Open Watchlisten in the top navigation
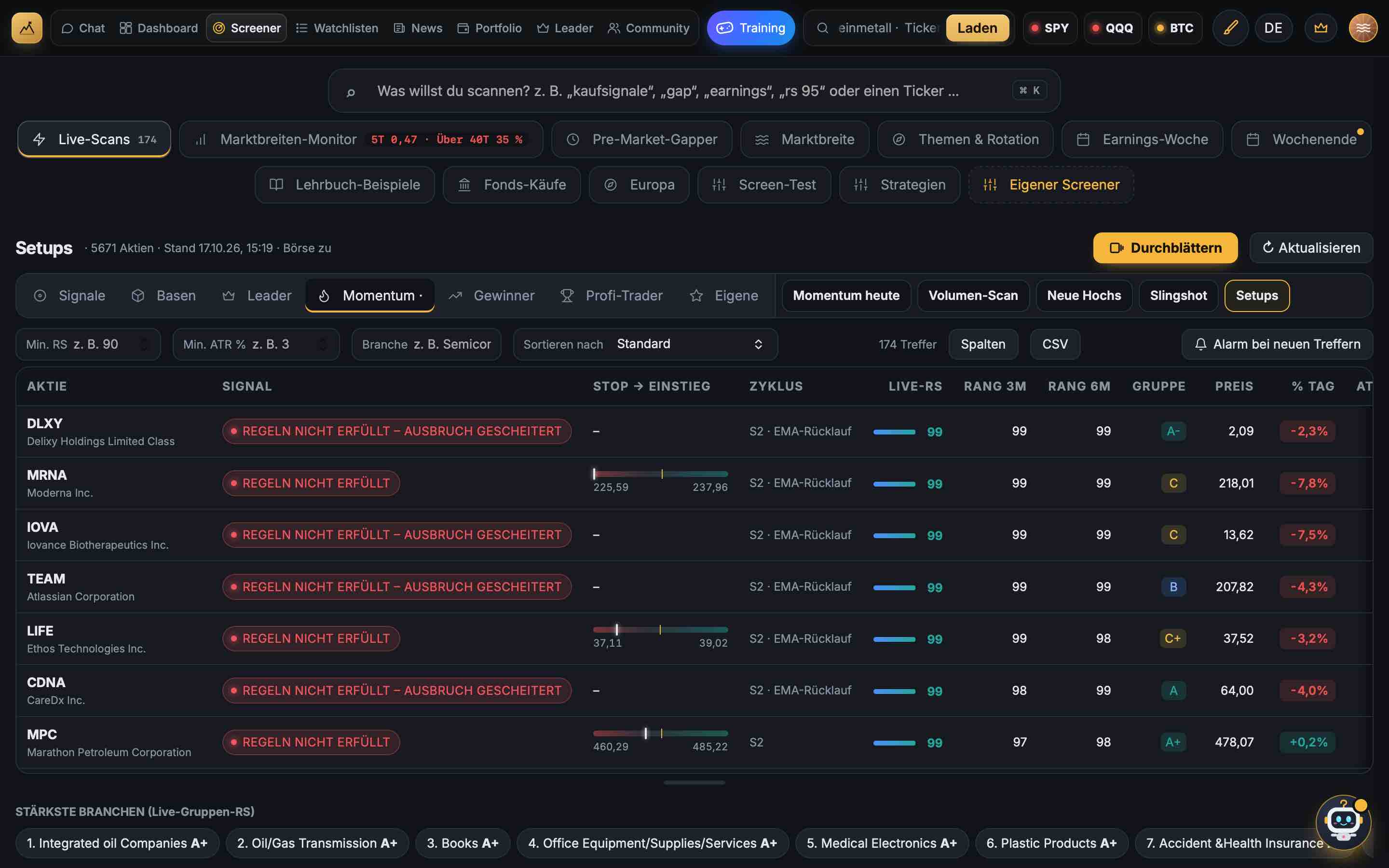The image size is (1389, 868). pyautogui.click(x=337, y=27)
